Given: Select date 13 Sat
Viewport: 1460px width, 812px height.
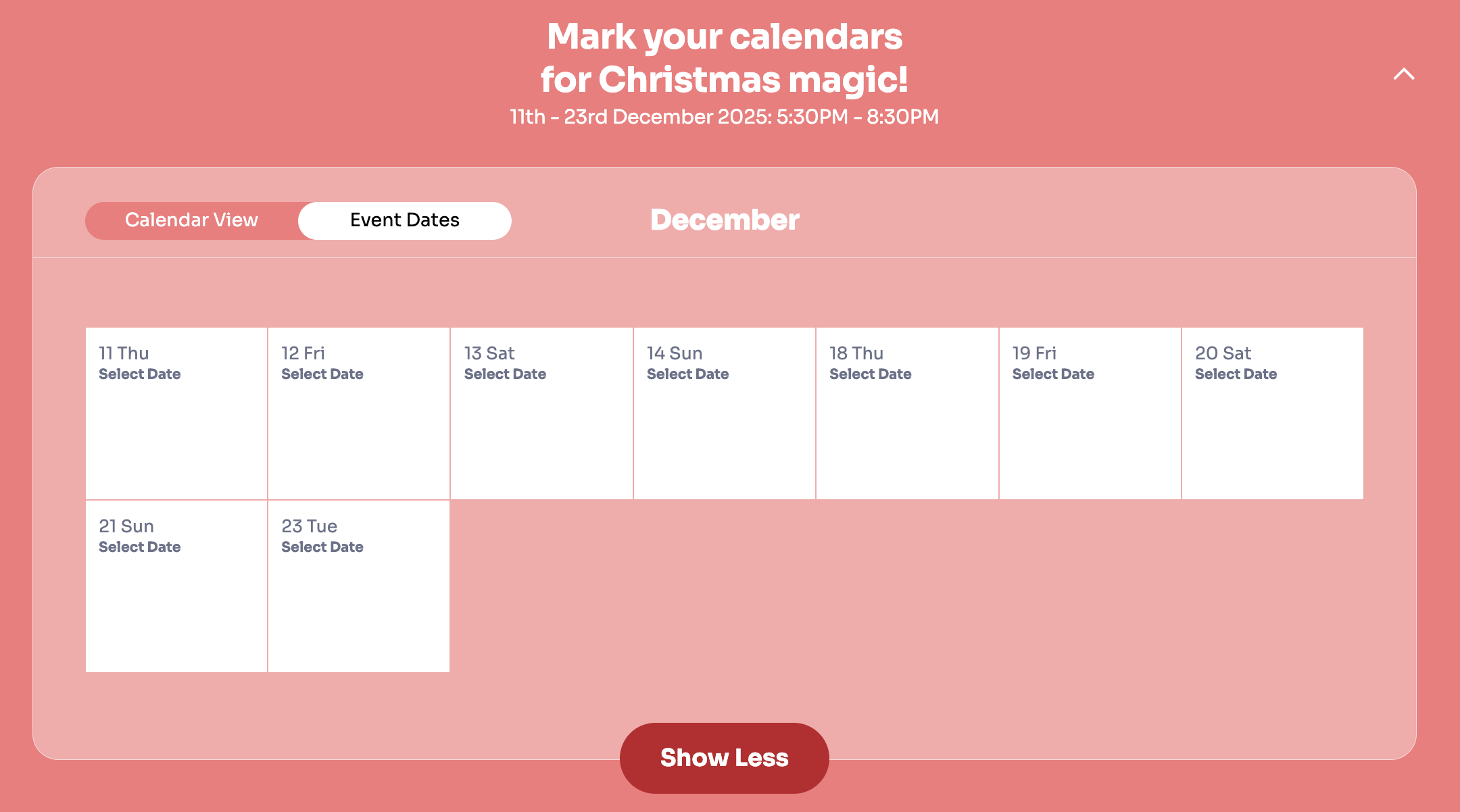Looking at the screenshot, I should coord(541,413).
